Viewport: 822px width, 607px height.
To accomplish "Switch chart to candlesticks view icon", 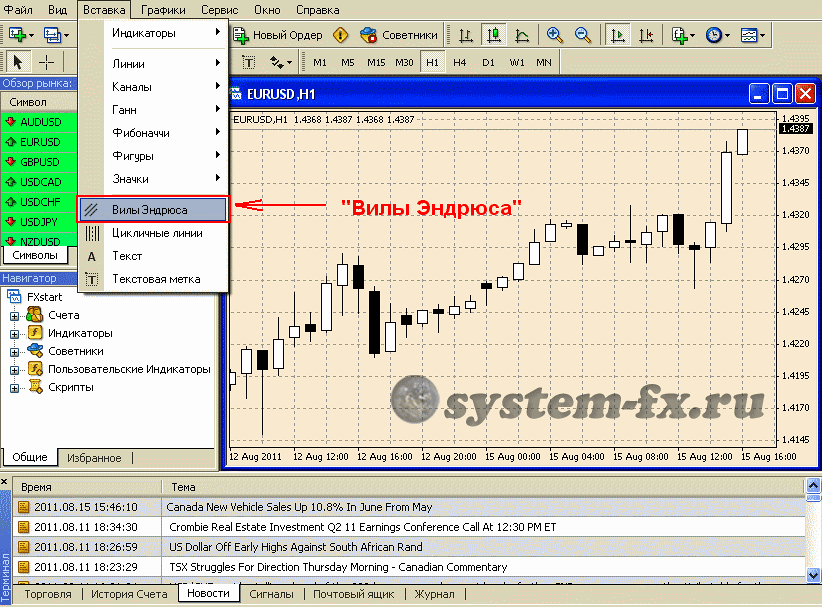I will (494, 35).
